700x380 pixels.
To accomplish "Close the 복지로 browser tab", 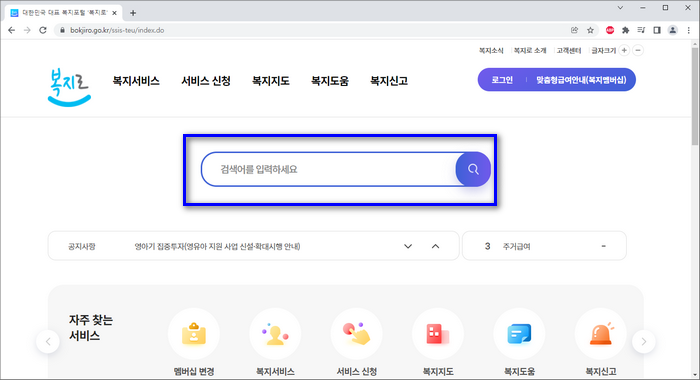I will point(114,13).
